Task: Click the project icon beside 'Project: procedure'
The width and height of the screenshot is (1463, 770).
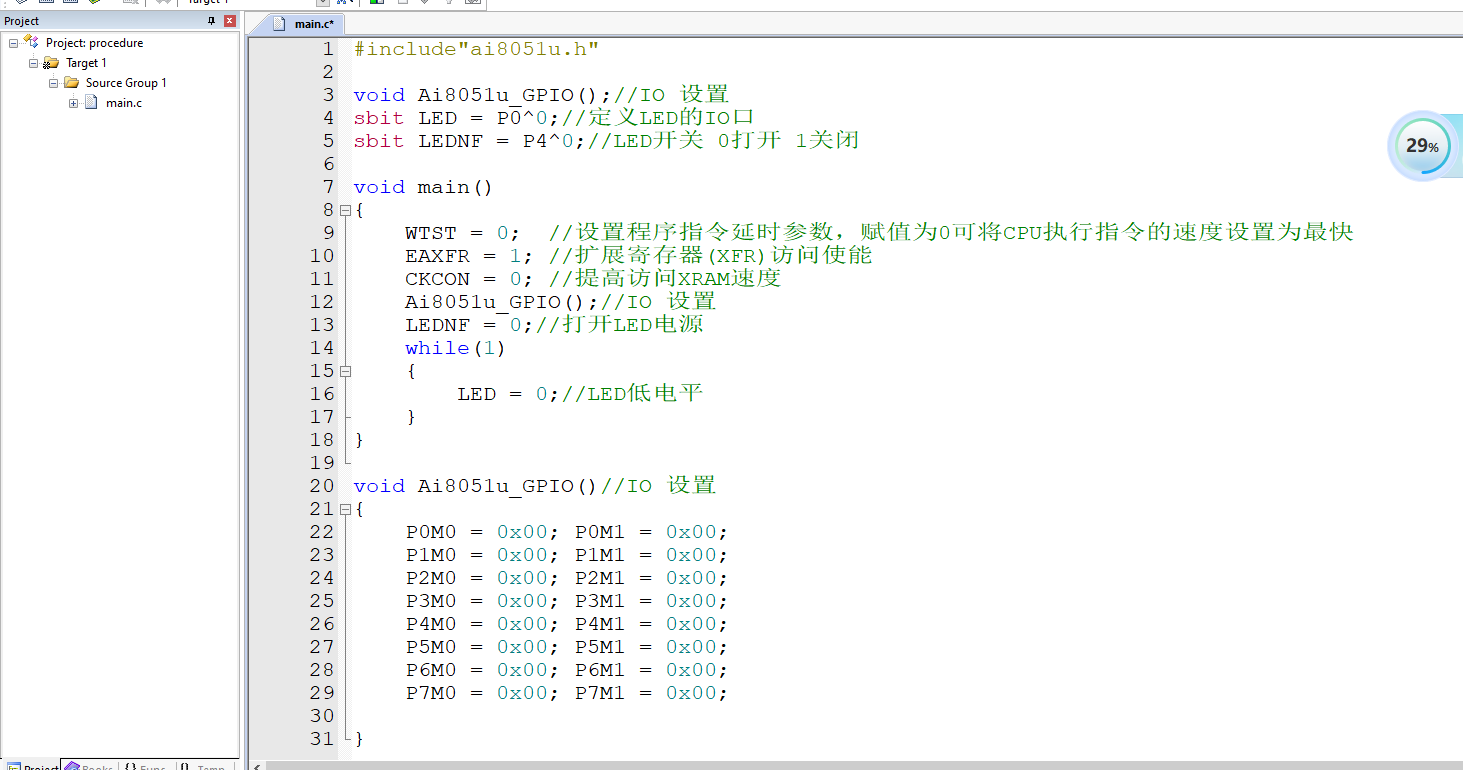Action: pos(32,43)
